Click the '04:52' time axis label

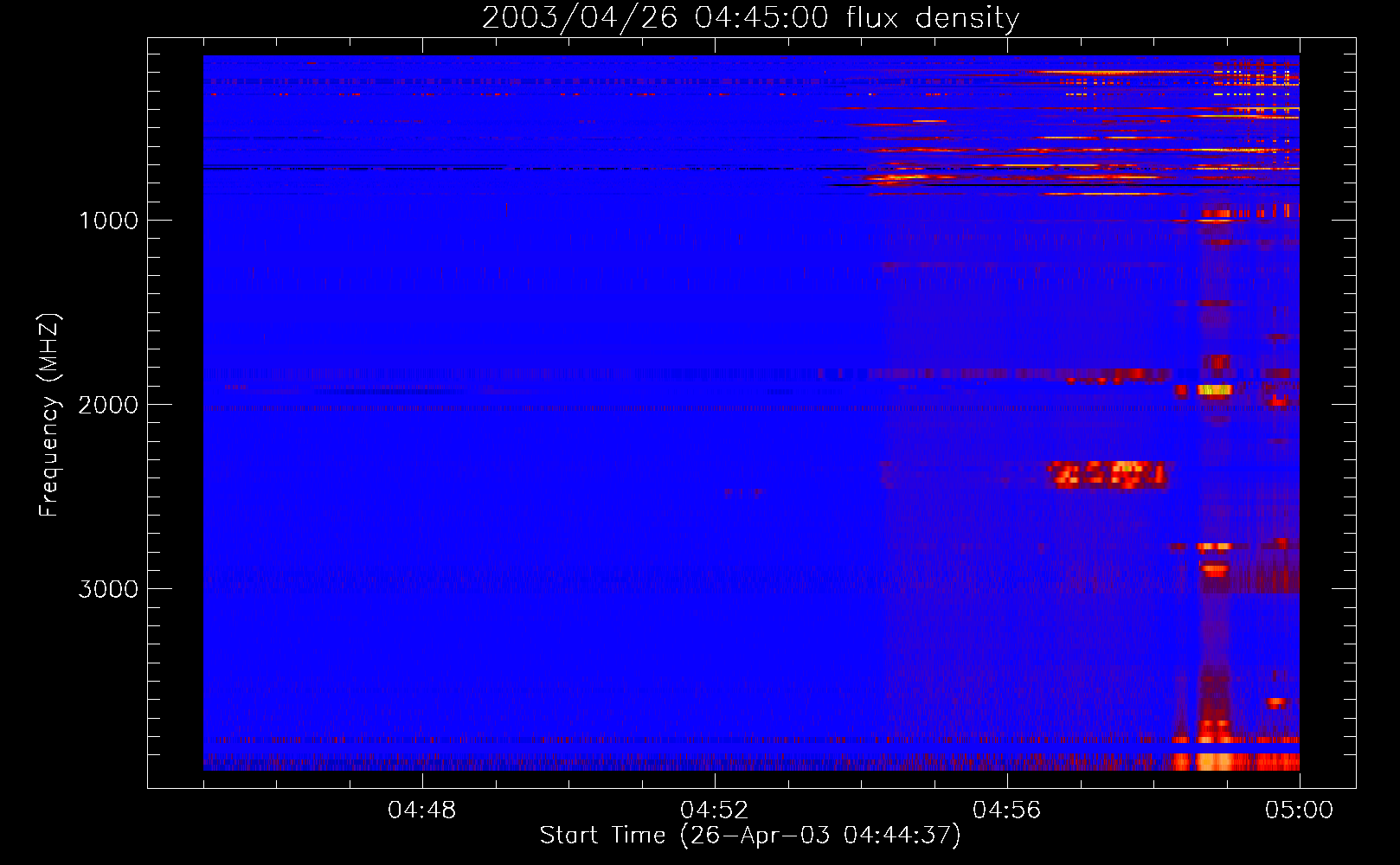point(715,811)
